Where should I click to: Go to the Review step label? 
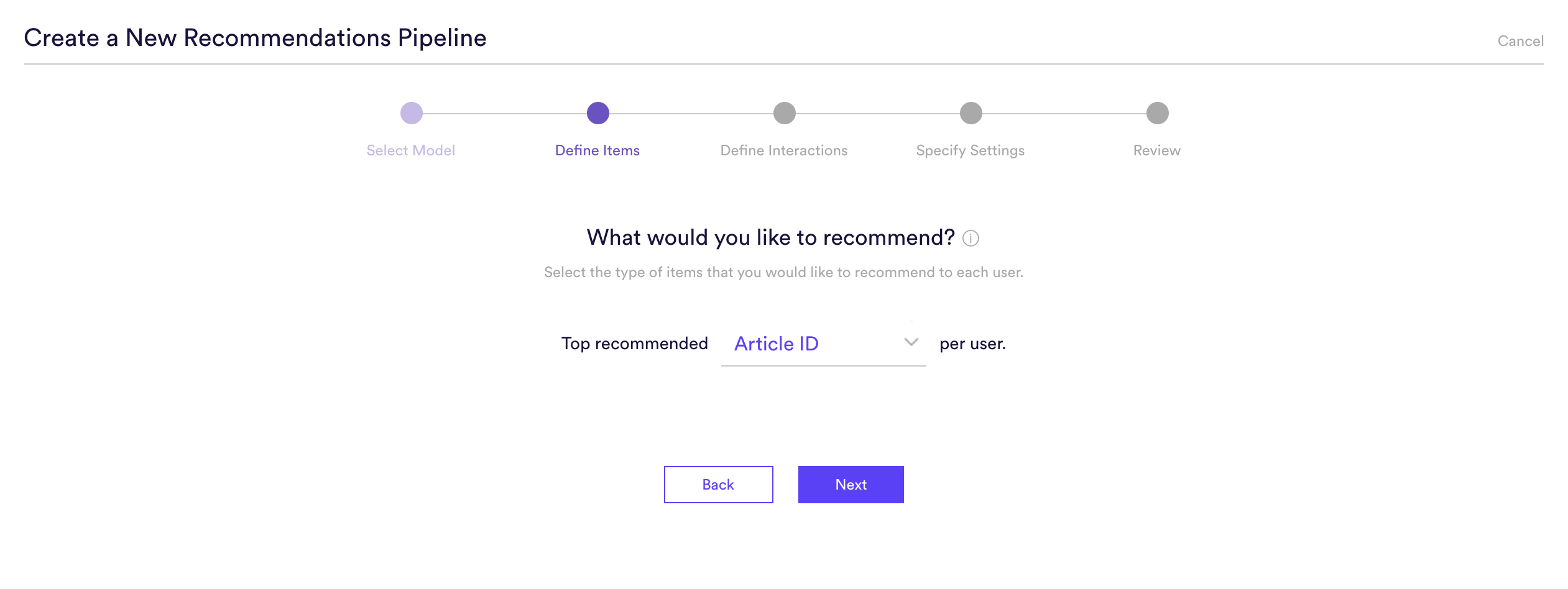[1157, 150]
